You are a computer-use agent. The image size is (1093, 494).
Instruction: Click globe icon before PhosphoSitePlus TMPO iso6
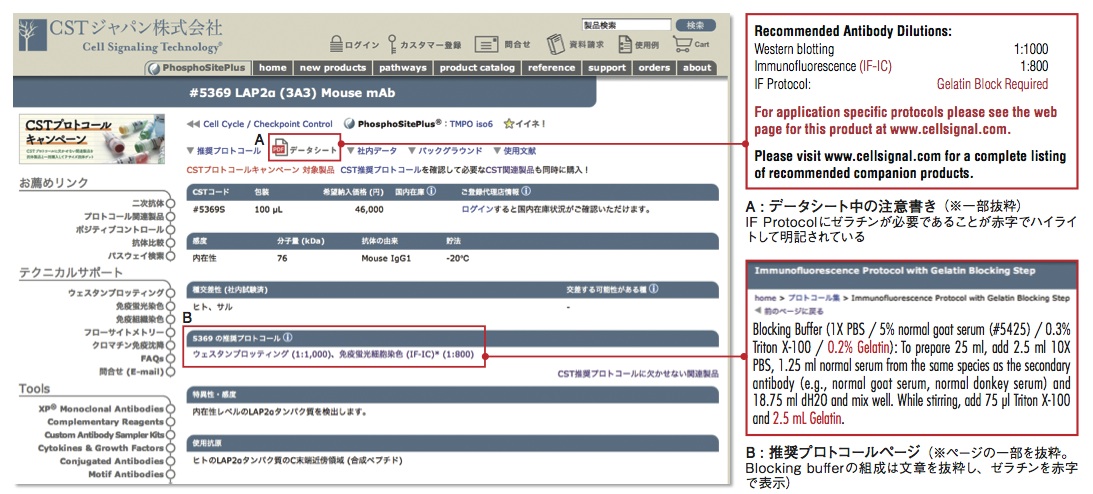click(x=349, y=124)
